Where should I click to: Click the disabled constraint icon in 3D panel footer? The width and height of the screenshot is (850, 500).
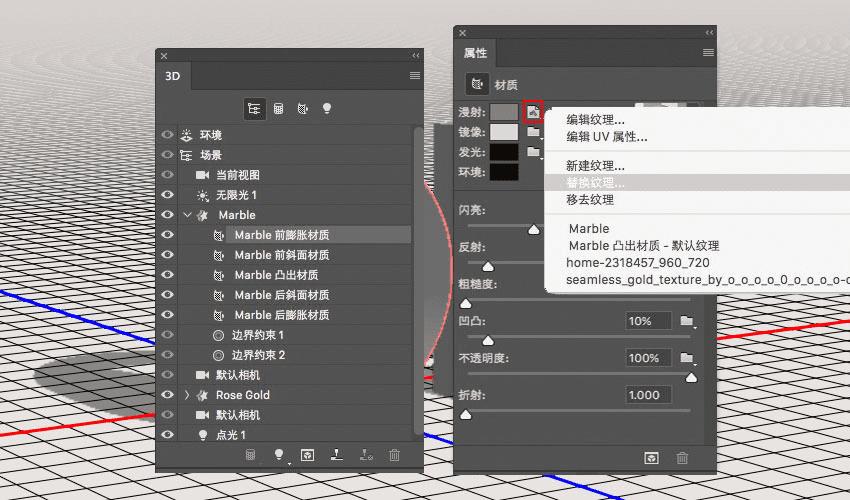coord(366,455)
